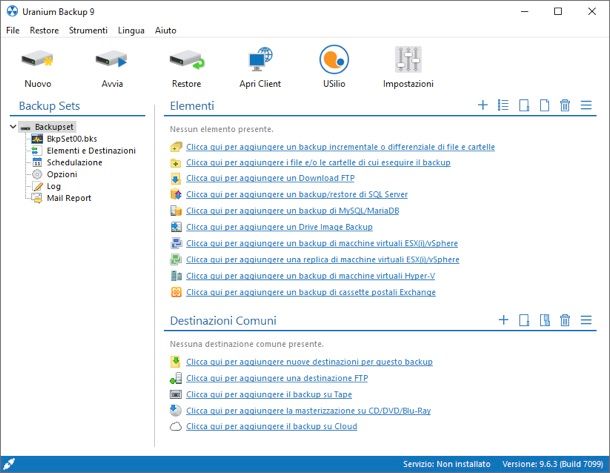Click link to add backup on Tape

pos(269,394)
